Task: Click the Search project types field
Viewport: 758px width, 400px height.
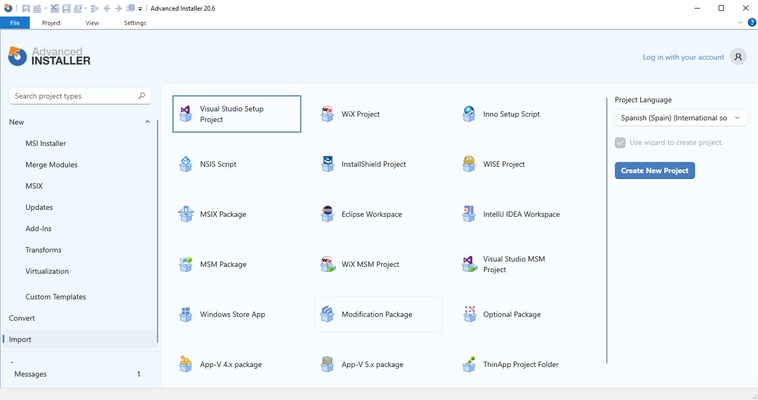Action: click(x=80, y=96)
